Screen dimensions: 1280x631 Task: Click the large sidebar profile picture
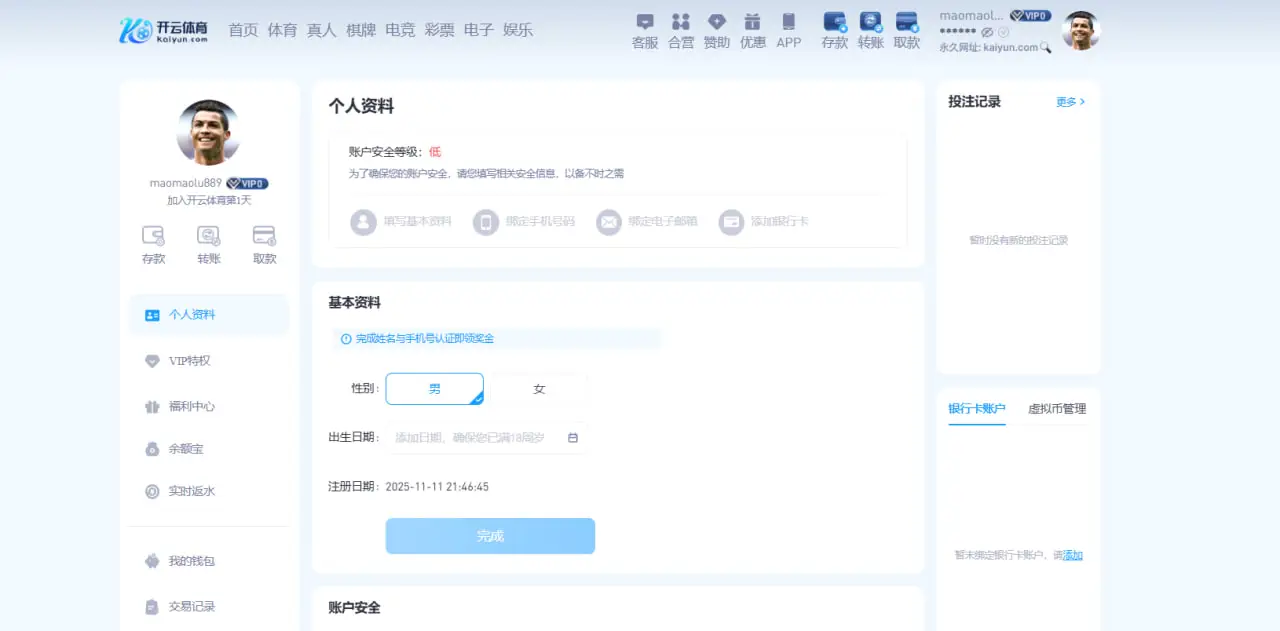209,132
